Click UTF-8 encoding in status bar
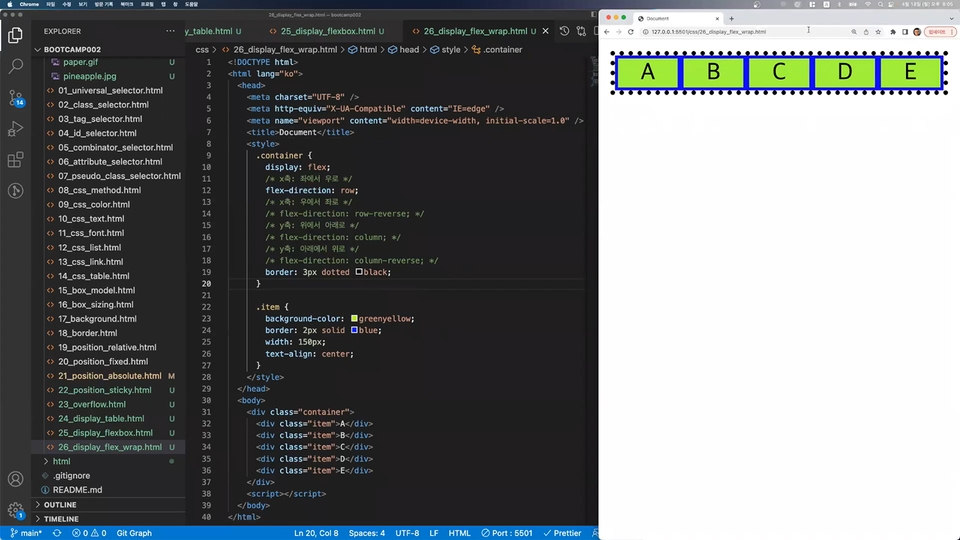The image size is (960, 540). pyautogui.click(x=407, y=533)
